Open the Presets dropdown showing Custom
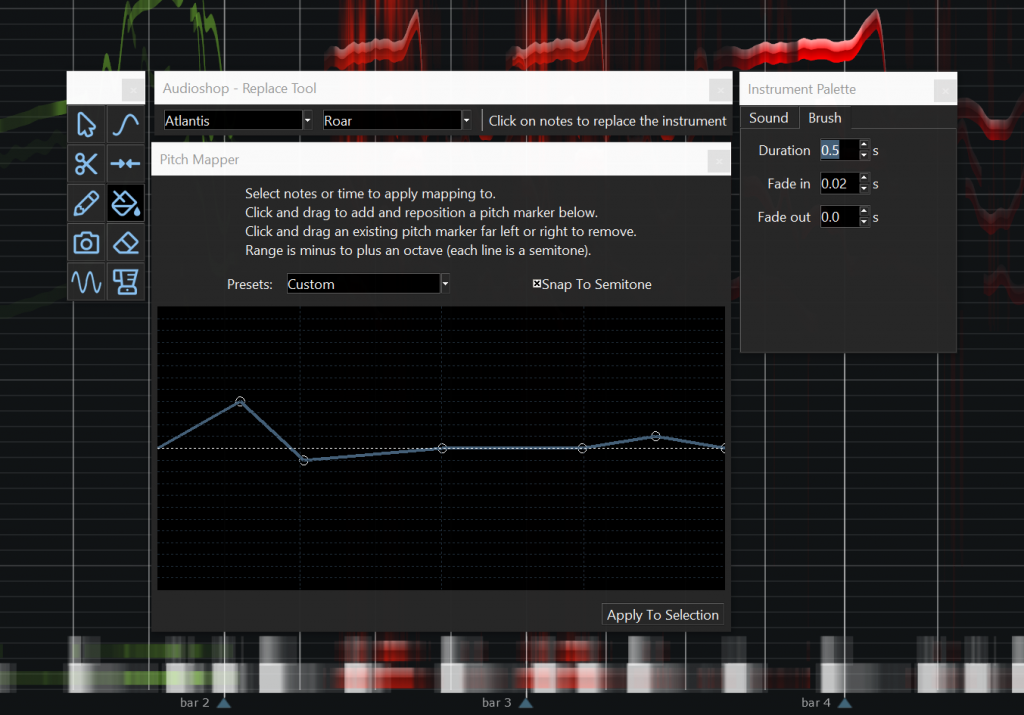Viewport: 1024px width, 715px height. pos(367,284)
